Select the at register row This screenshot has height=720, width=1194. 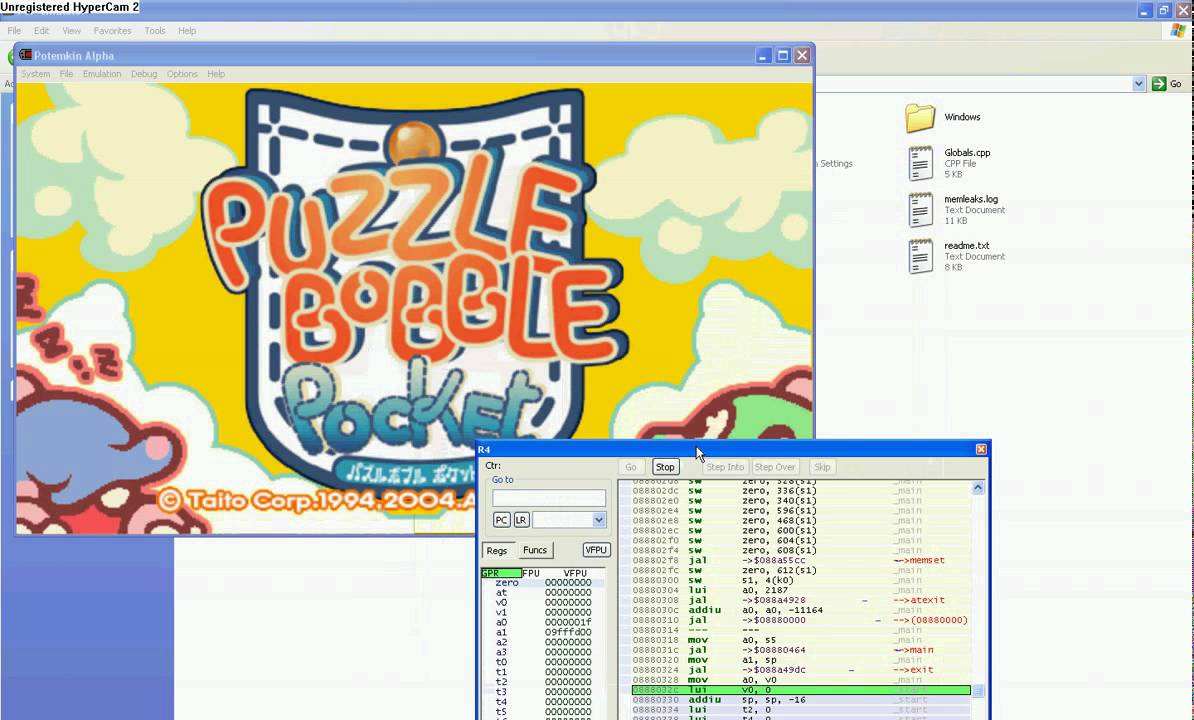pos(544,592)
